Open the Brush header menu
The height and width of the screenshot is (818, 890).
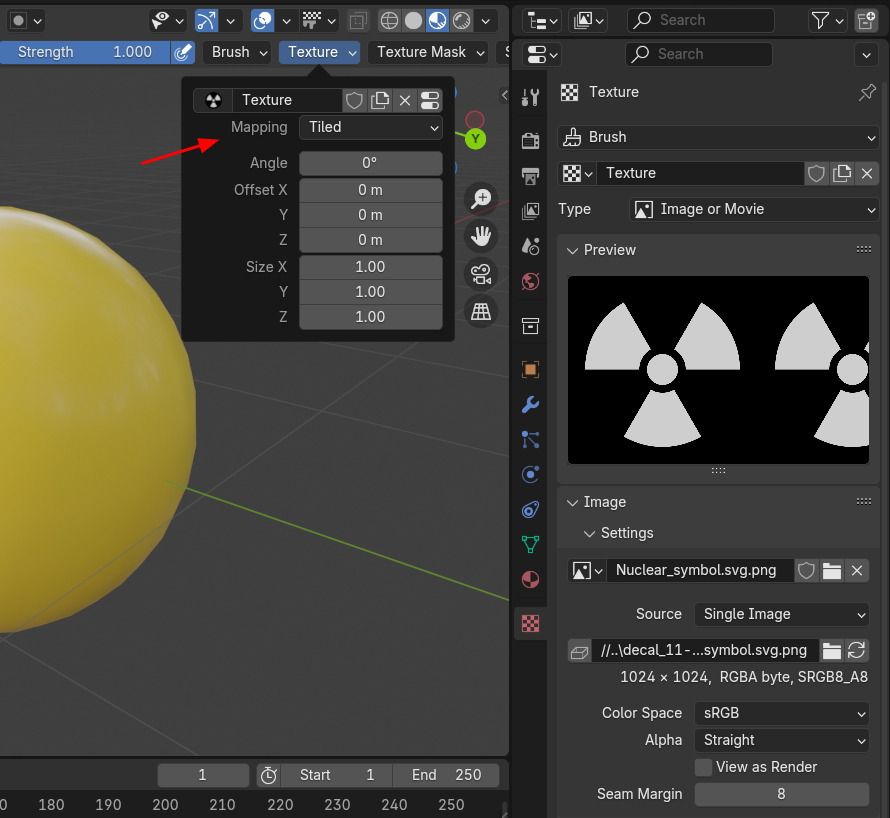[x=238, y=52]
